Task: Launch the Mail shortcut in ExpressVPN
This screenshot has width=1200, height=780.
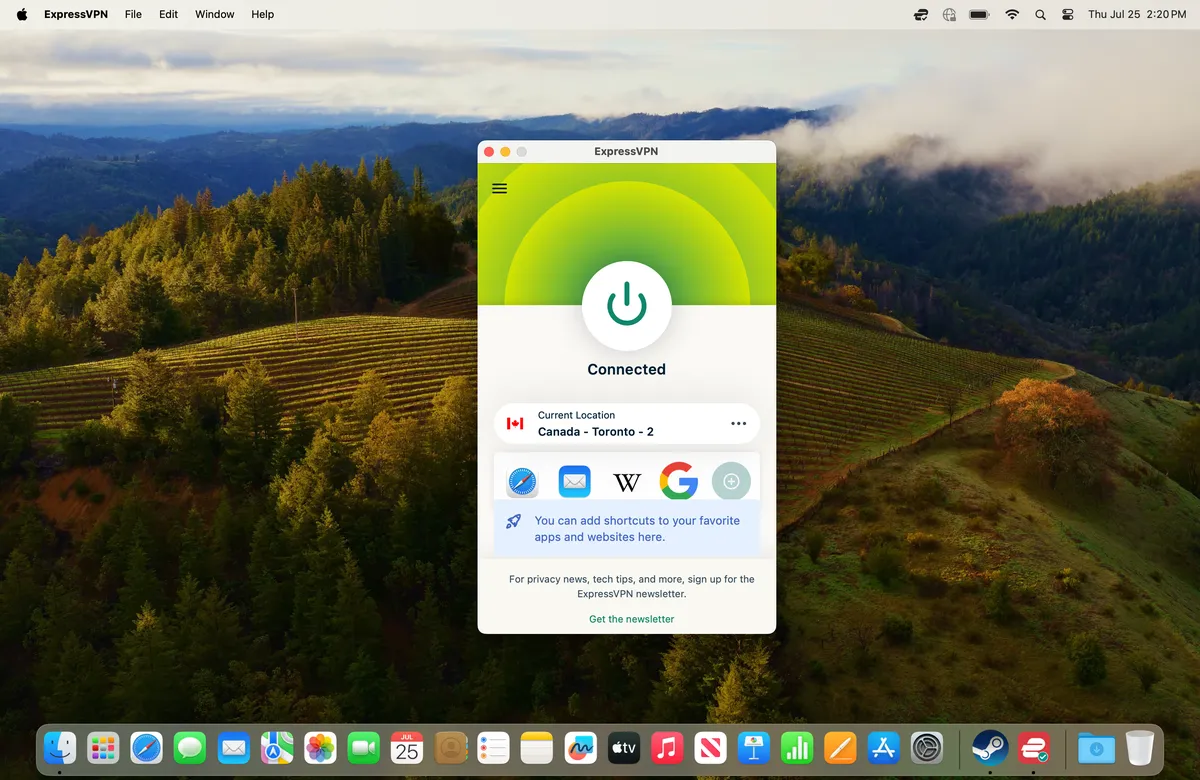Action: pos(574,482)
